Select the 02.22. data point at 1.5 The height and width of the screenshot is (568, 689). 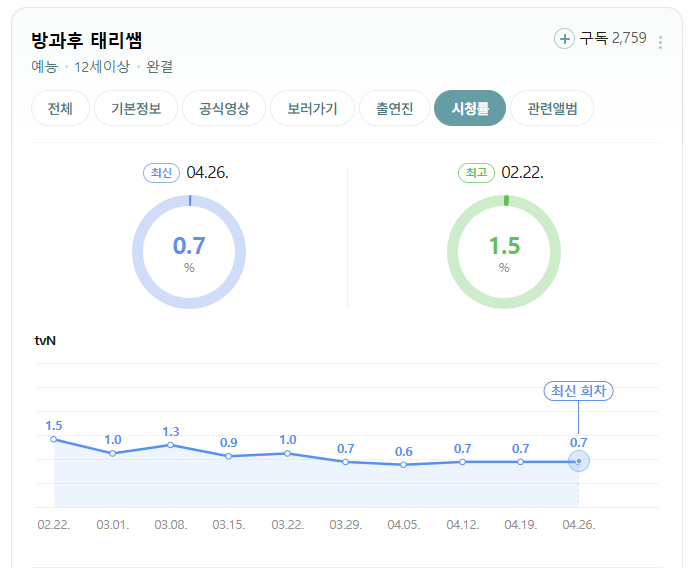[x=54, y=439]
